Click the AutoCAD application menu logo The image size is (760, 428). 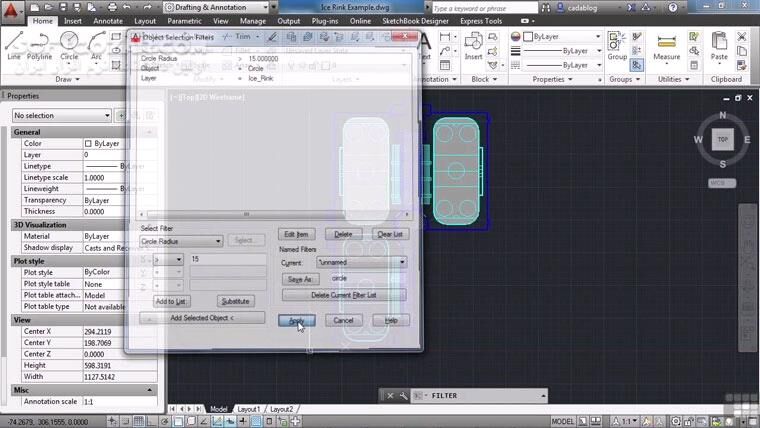coord(13,12)
